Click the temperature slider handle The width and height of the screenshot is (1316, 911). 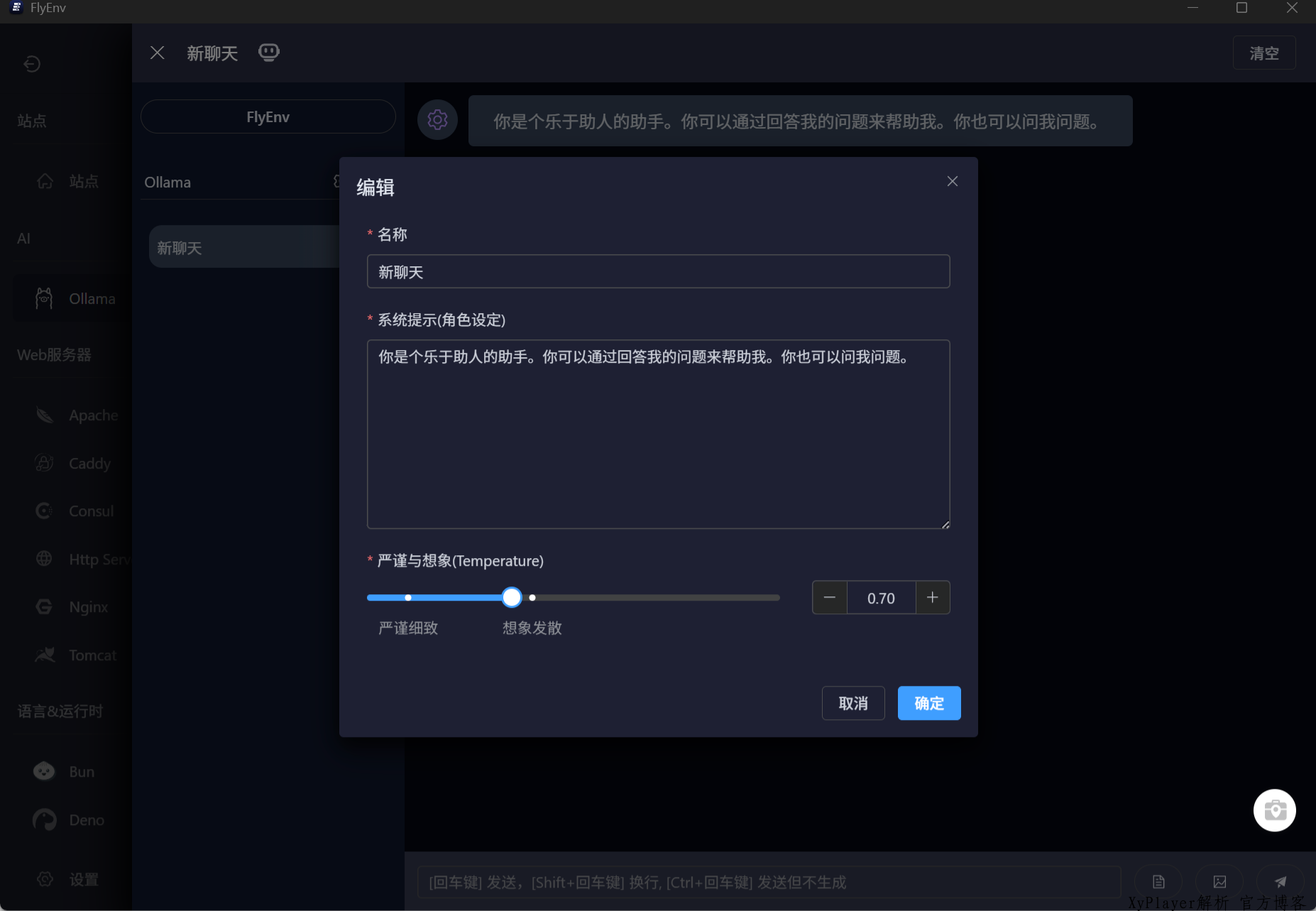tap(511, 598)
